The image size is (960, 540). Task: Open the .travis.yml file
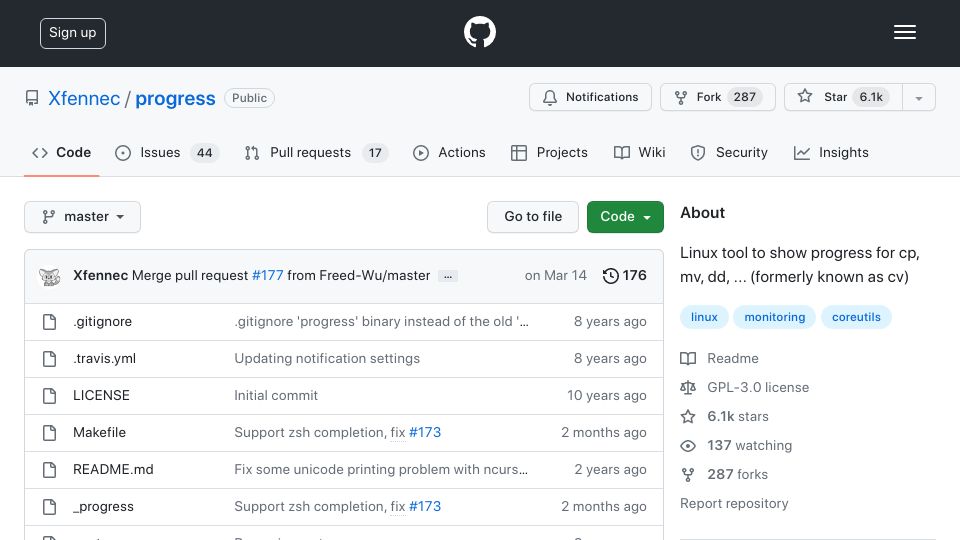tap(104, 359)
